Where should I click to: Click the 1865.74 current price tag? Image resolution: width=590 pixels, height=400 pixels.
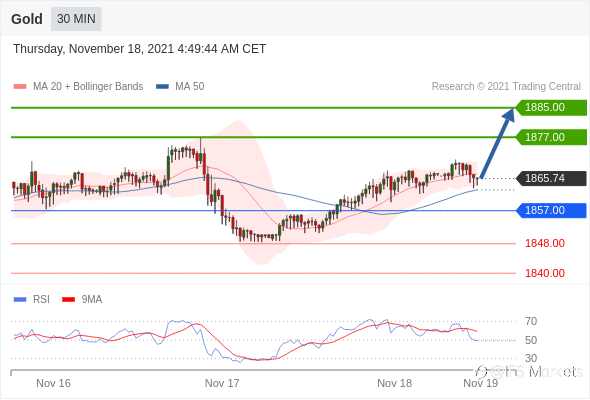point(551,178)
